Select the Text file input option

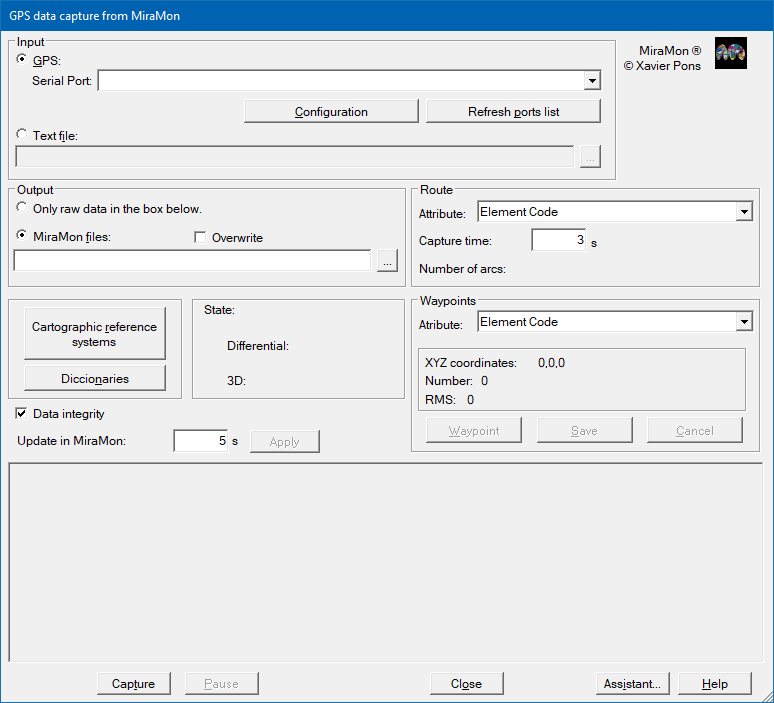point(23,135)
